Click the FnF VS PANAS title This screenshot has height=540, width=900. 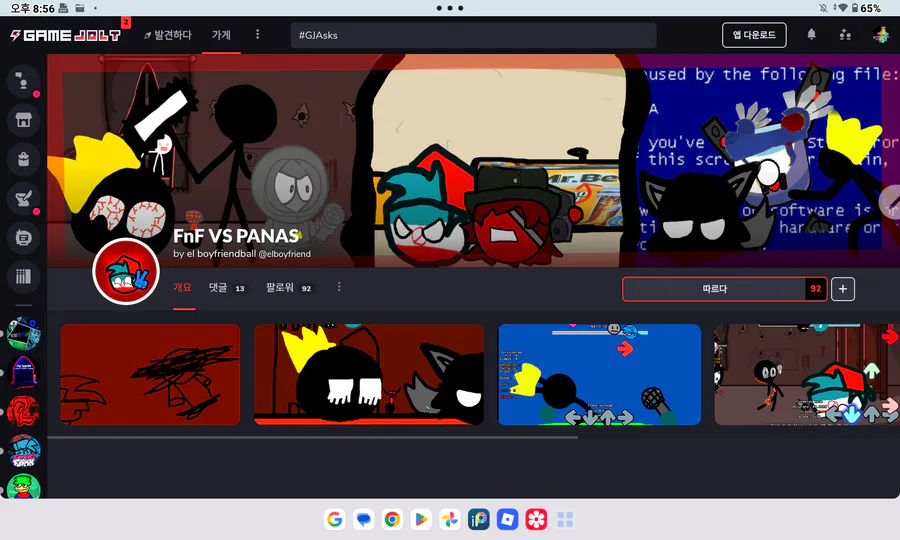(x=236, y=236)
